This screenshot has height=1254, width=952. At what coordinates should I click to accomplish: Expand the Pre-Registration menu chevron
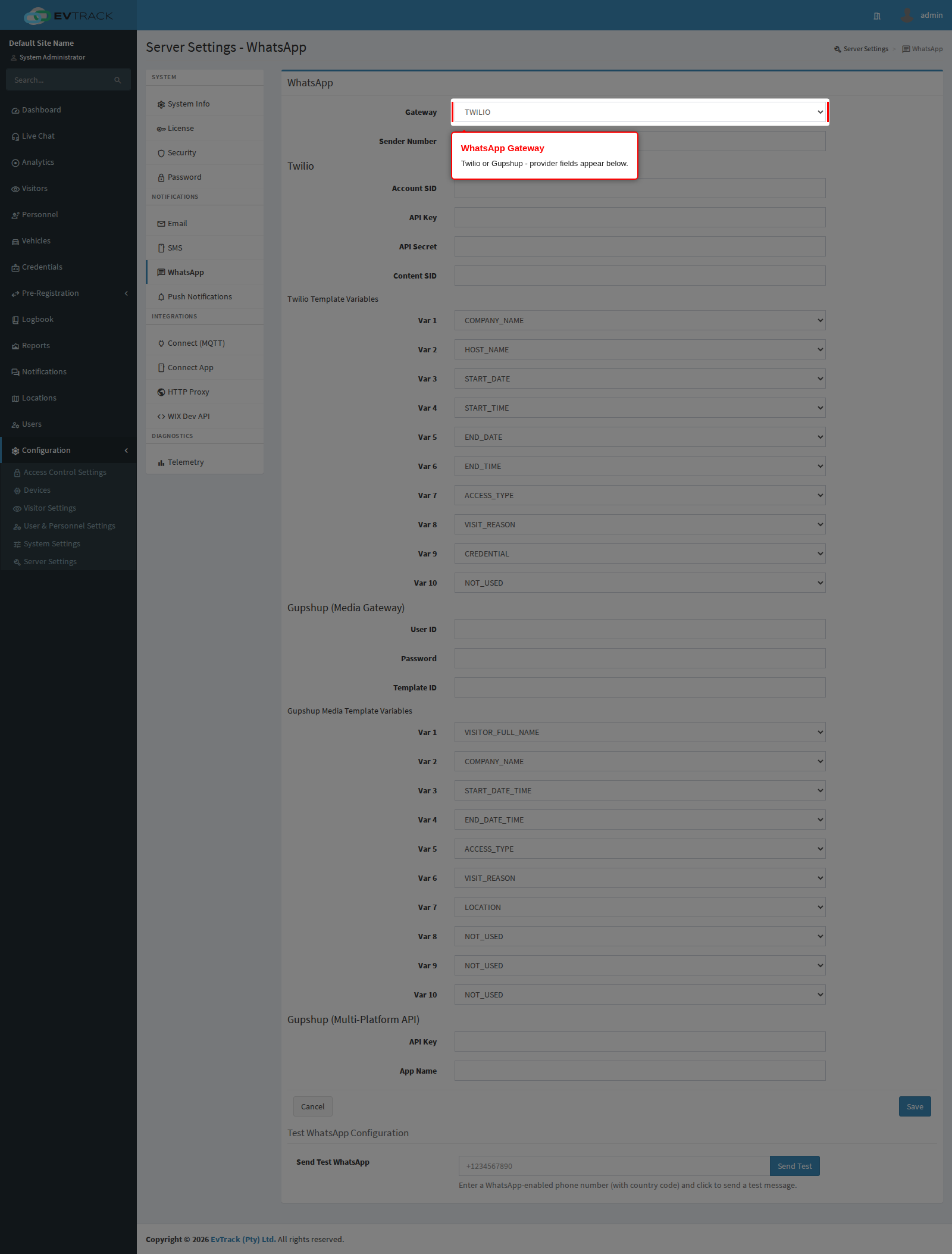[126, 293]
